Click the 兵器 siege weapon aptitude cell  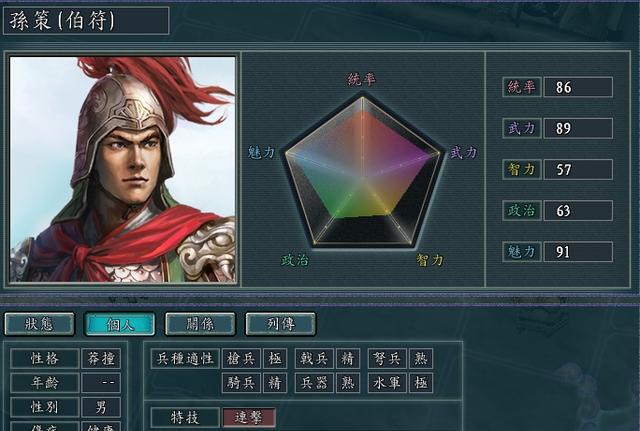click(314, 383)
